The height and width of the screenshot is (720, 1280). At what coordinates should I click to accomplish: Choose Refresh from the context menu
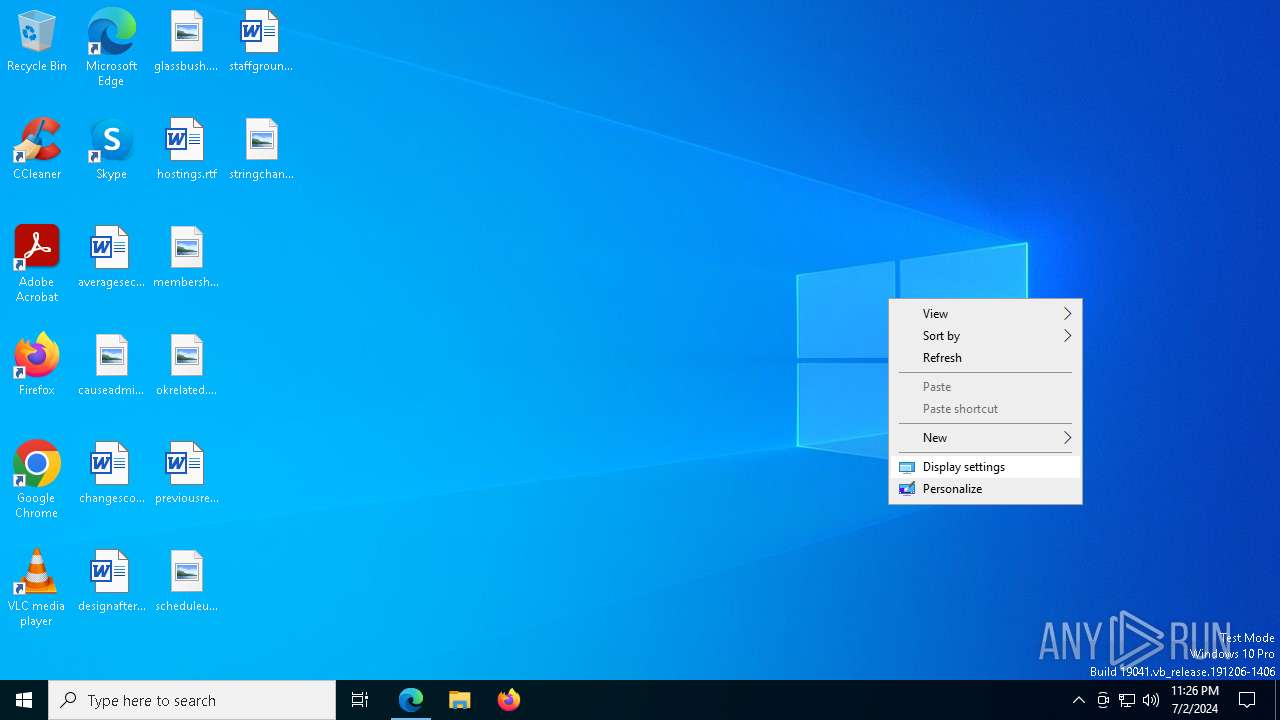[985, 358]
